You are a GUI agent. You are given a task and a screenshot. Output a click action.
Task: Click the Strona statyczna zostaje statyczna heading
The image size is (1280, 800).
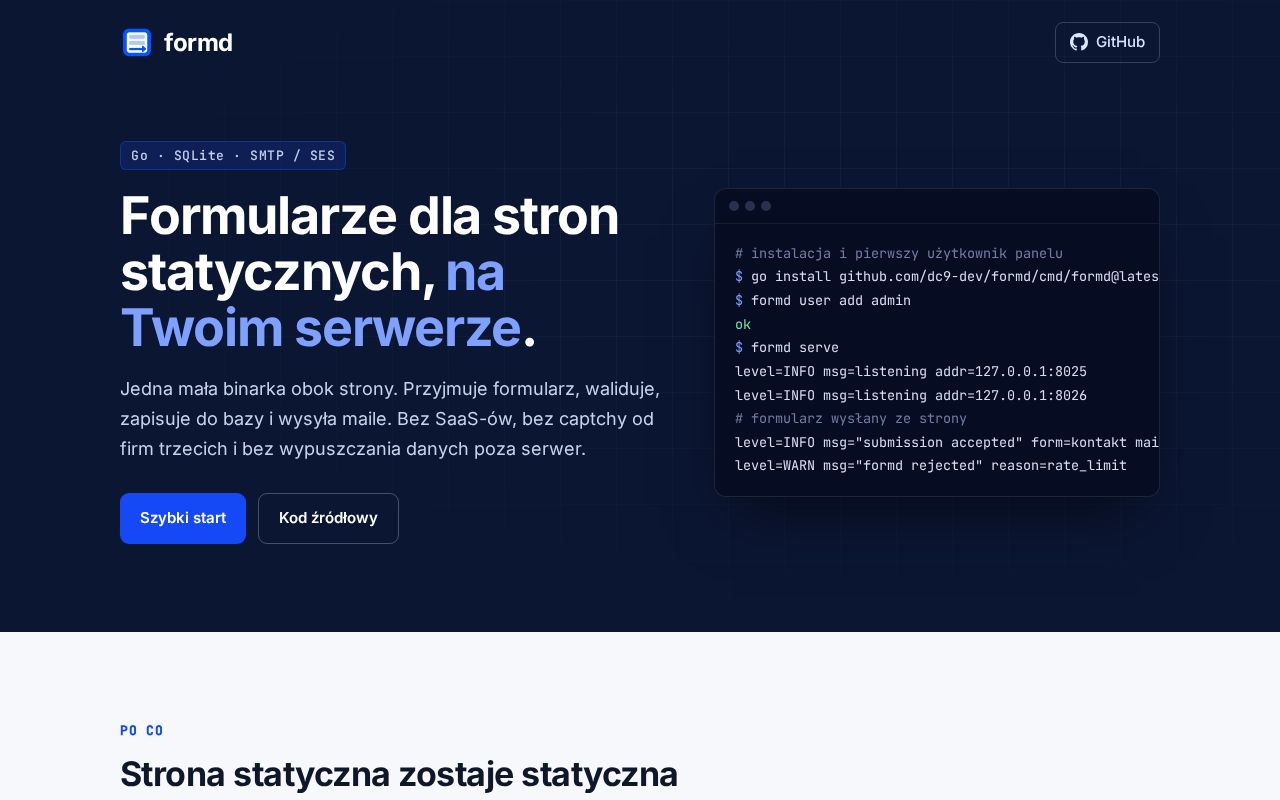[x=399, y=774]
